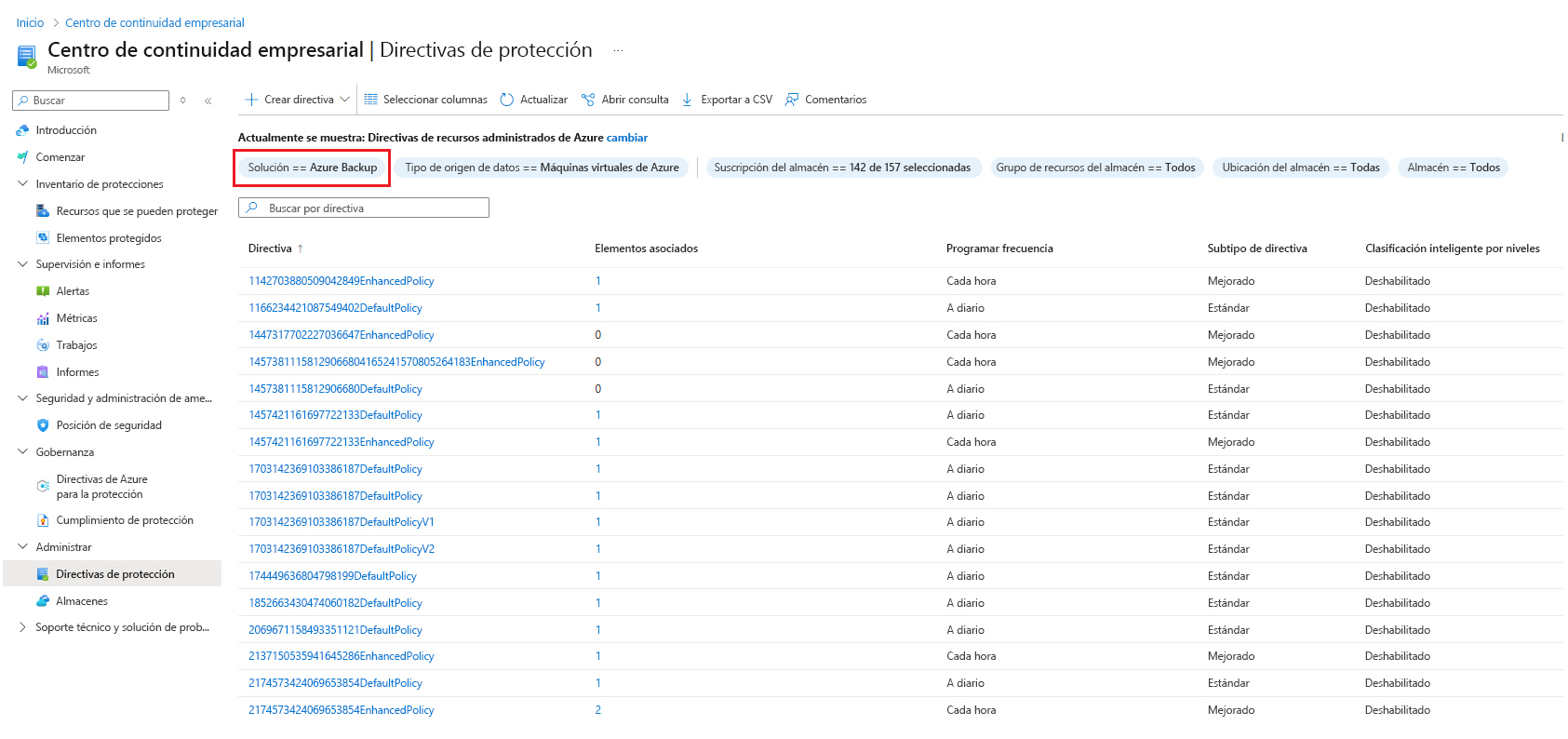Screen dimensions: 1568x739
Task: Open the Almacén == Todos filter
Action: [1454, 168]
